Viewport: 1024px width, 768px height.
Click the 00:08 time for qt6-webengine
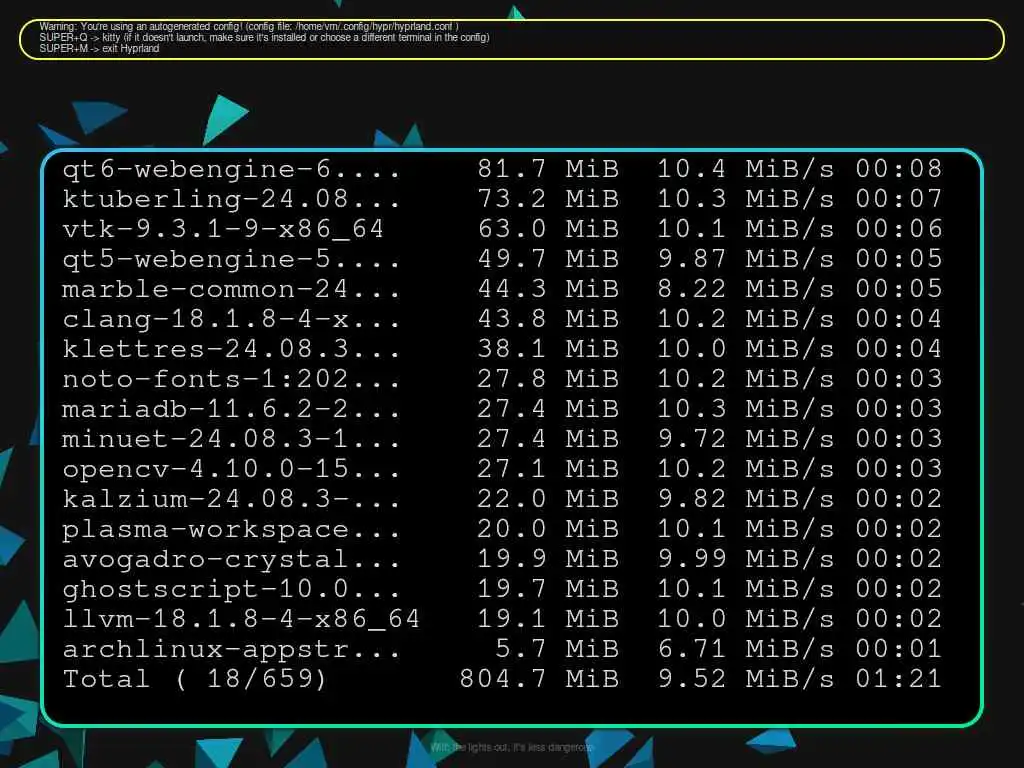[x=899, y=169]
